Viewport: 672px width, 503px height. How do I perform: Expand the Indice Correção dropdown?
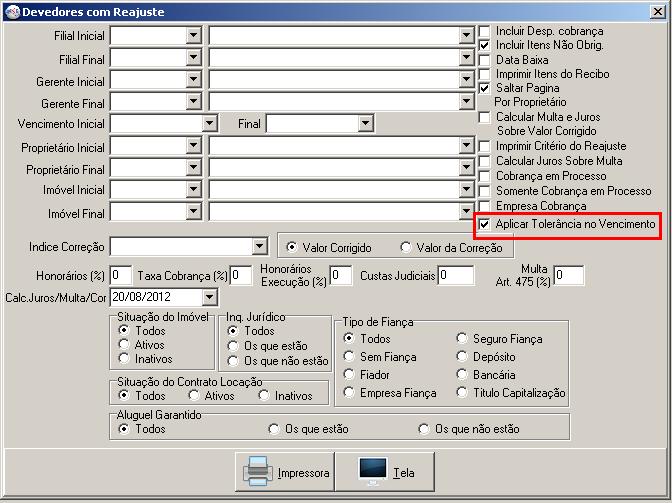[259, 246]
